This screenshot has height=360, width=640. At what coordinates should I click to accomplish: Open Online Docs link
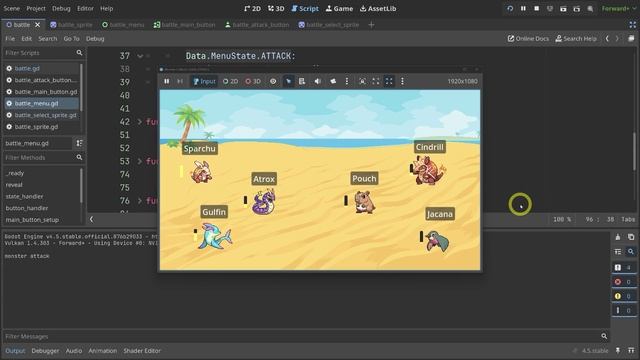(x=528, y=38)
